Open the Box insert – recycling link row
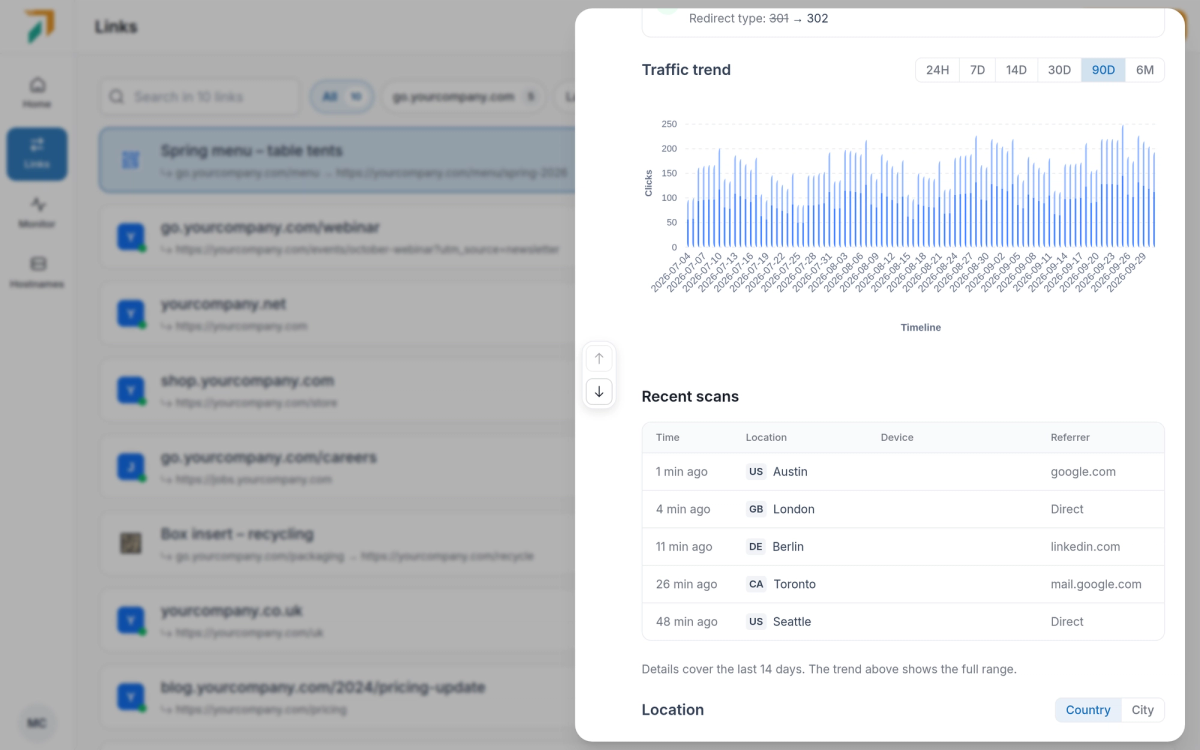This screenshot has height=750, width=1200. [337, 543]
